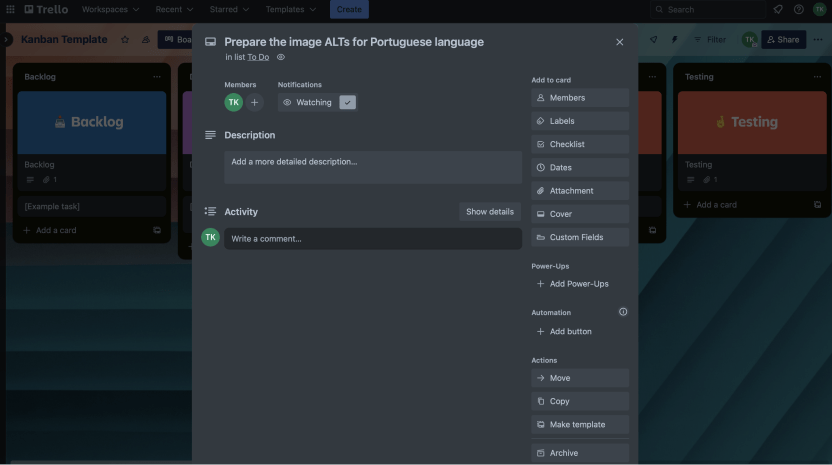Click the description text area
This screenshot has width=832, height=465.
click(373, 167)
